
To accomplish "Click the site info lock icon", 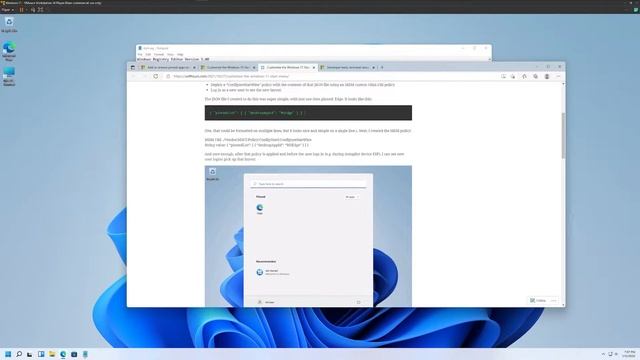I will point(168,76).
